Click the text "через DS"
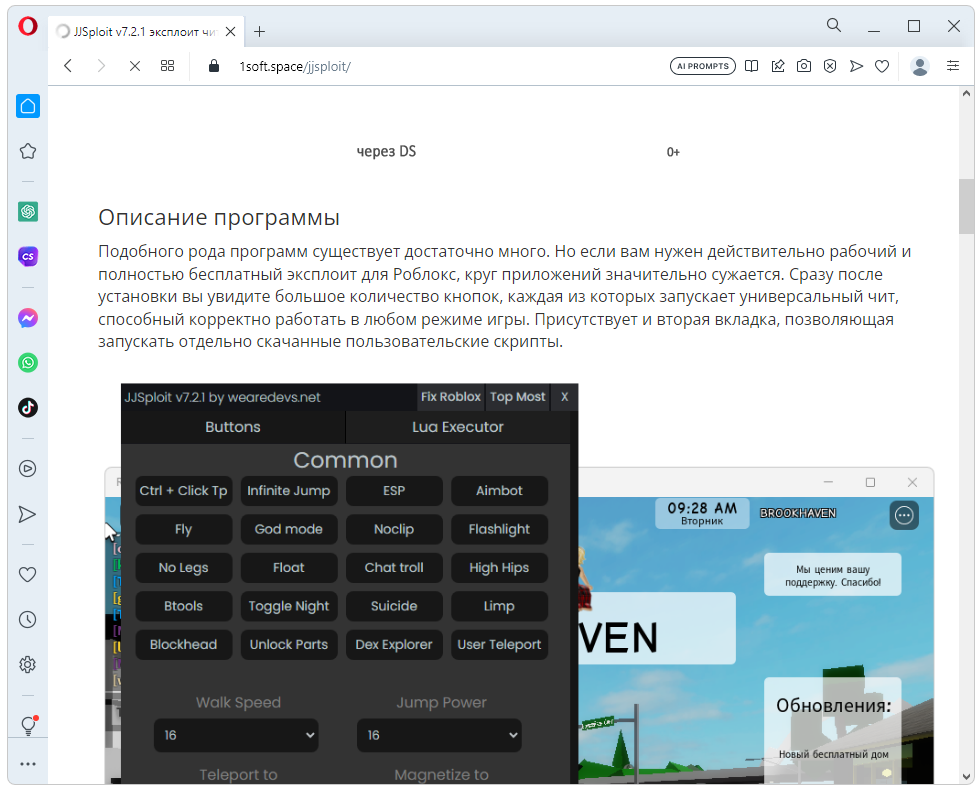The image size is (980, 788). (386, 151)
